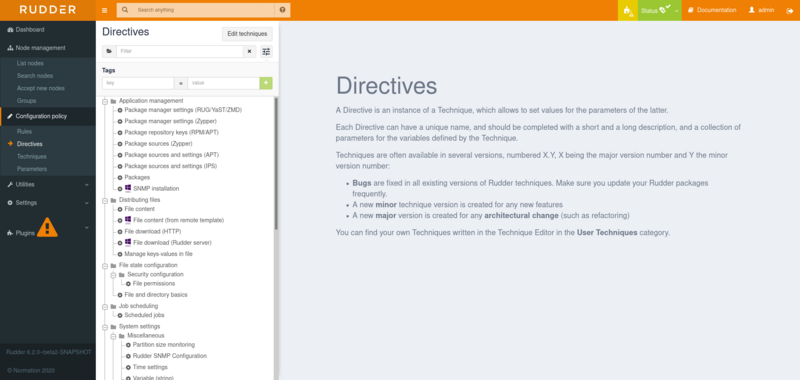Click Windows icon beside File download (Rudder server)
The image size is (800, 380).
(128, 242)
